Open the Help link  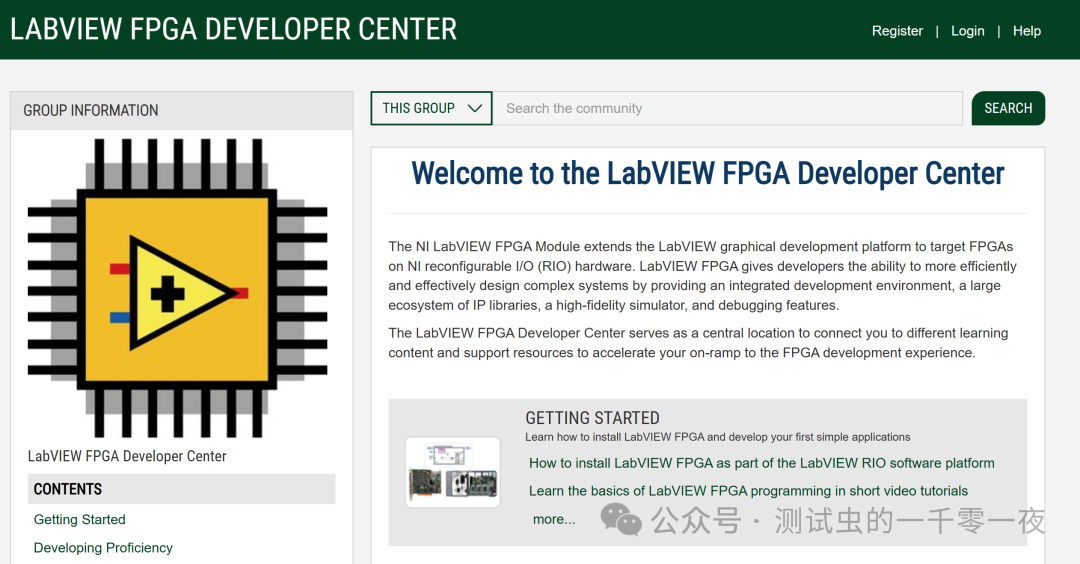[x=1026, y=31]
